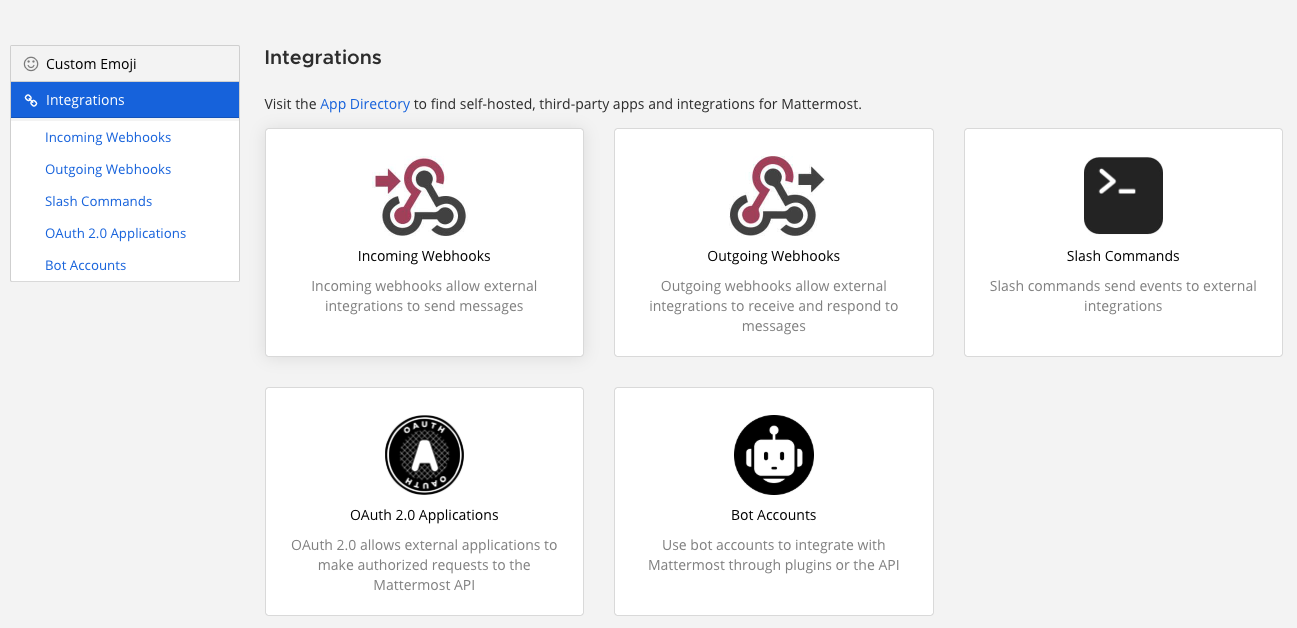This screenshot has height=628, width=1297.
Task: Open Bot Accounts from the sidebar
Action: click(x=85, y=265)
